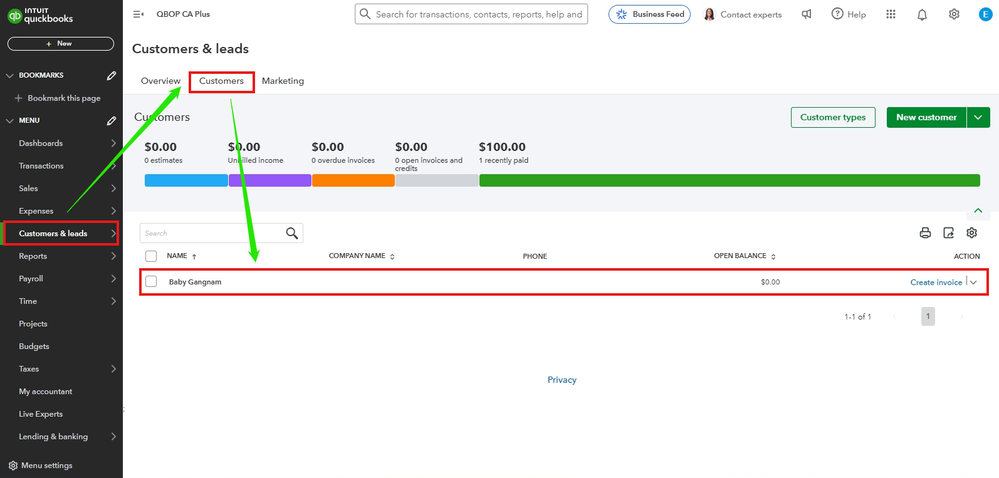Image resolution: width=999 pixels, height=478 pixels.
Task: Open the announcements megaphone icon
Action: tap(807, 14)
